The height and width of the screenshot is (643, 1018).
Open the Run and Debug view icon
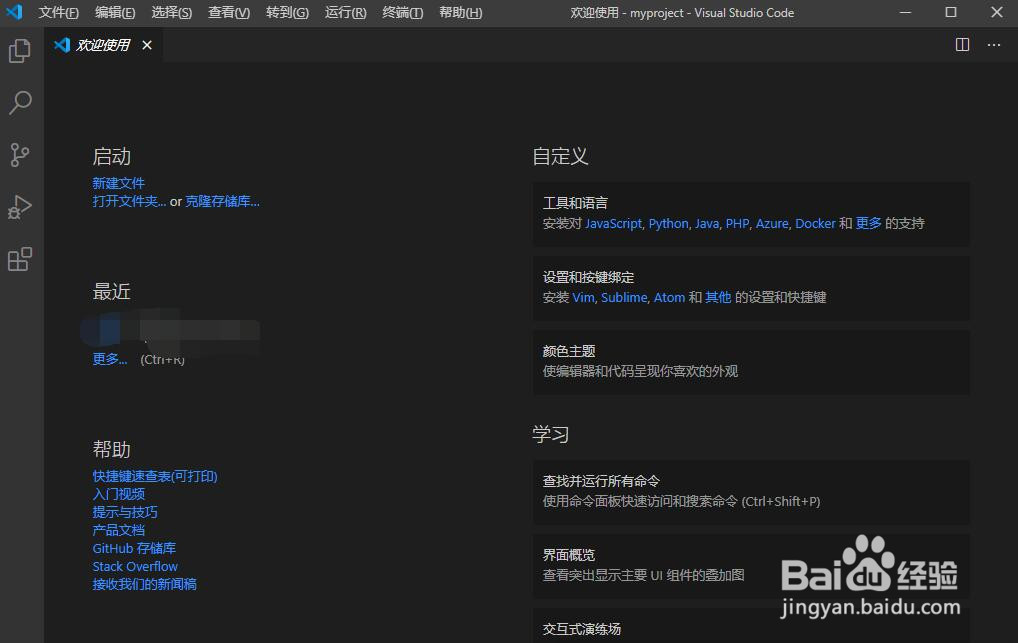[20, 207]
